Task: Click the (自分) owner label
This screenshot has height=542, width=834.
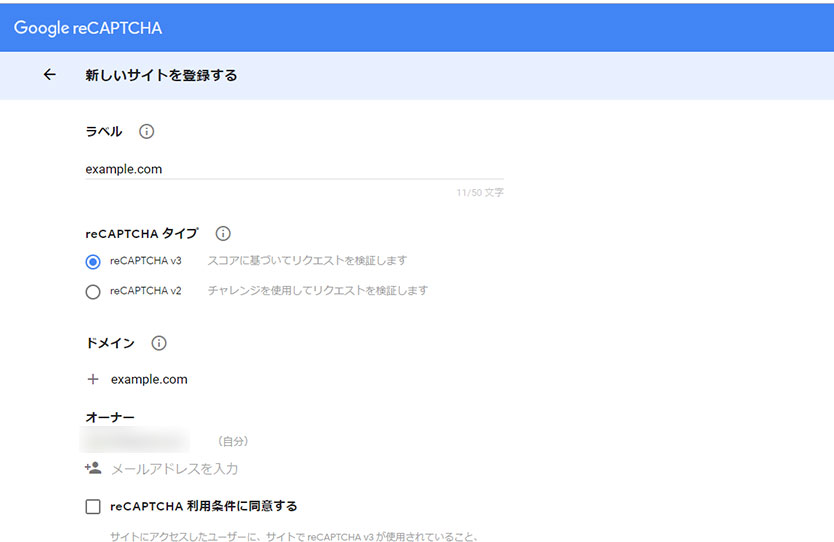Action: [x=233, y=441]
